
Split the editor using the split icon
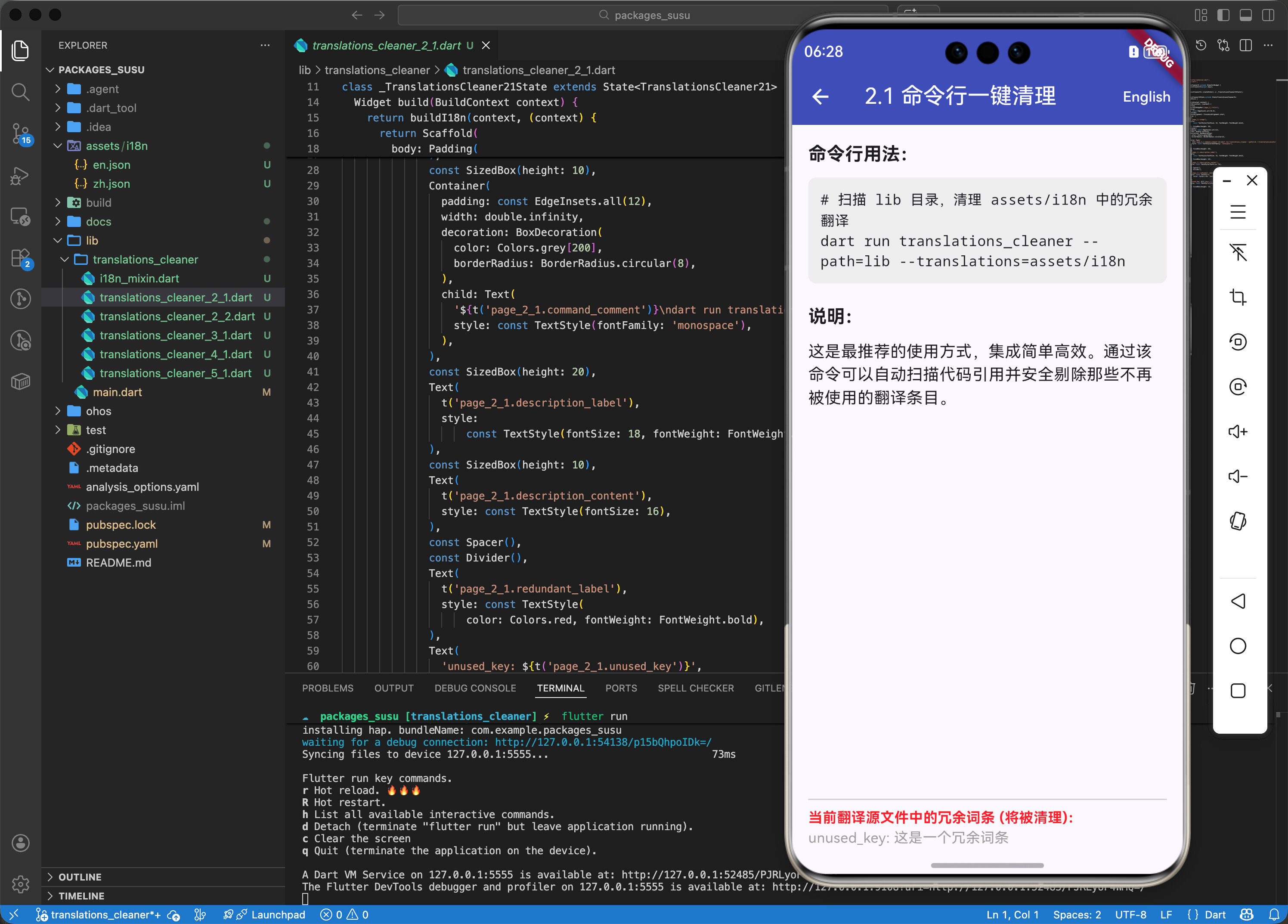click(1246, 45)
